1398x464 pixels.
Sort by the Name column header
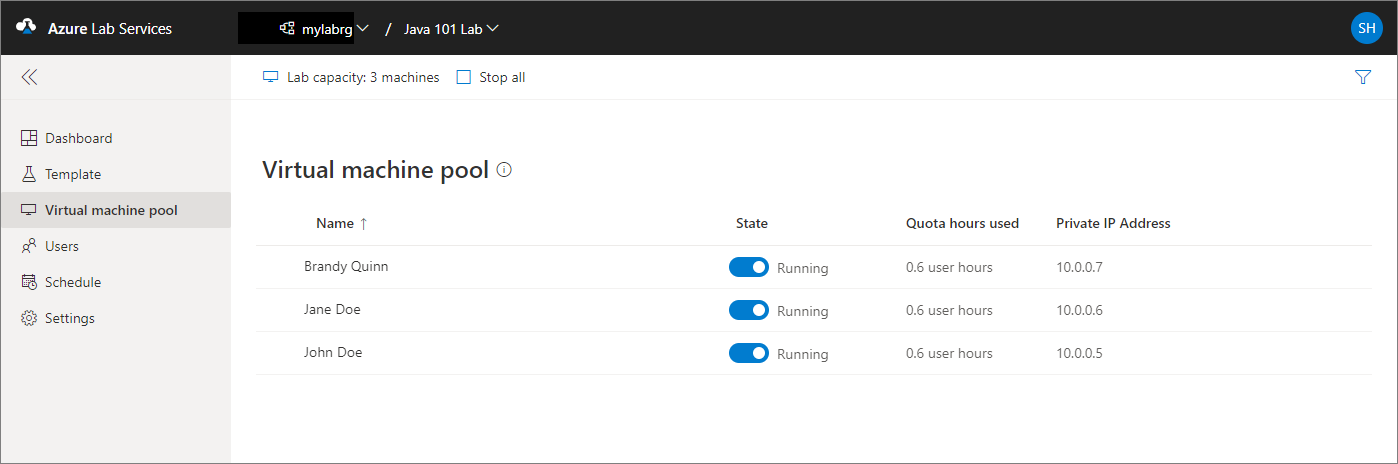click(335, 223)
